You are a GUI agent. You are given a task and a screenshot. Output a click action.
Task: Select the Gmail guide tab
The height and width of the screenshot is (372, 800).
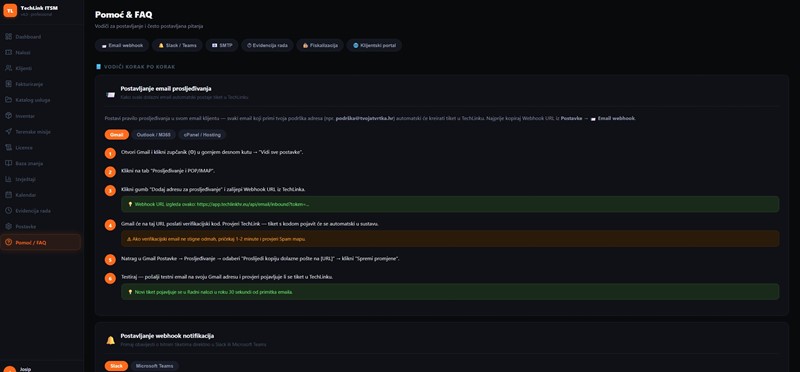tap(116, 135)
